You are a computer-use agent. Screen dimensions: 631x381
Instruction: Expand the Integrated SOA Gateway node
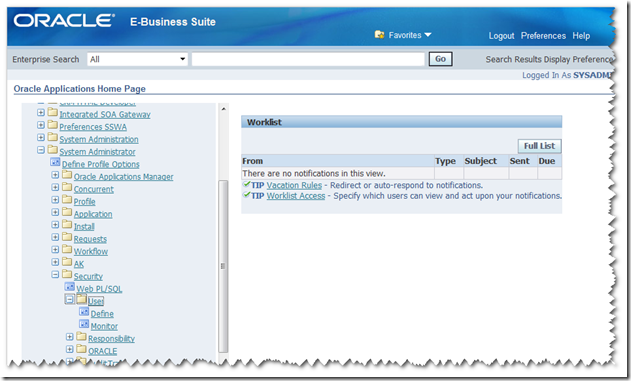(x=41, y=113)
